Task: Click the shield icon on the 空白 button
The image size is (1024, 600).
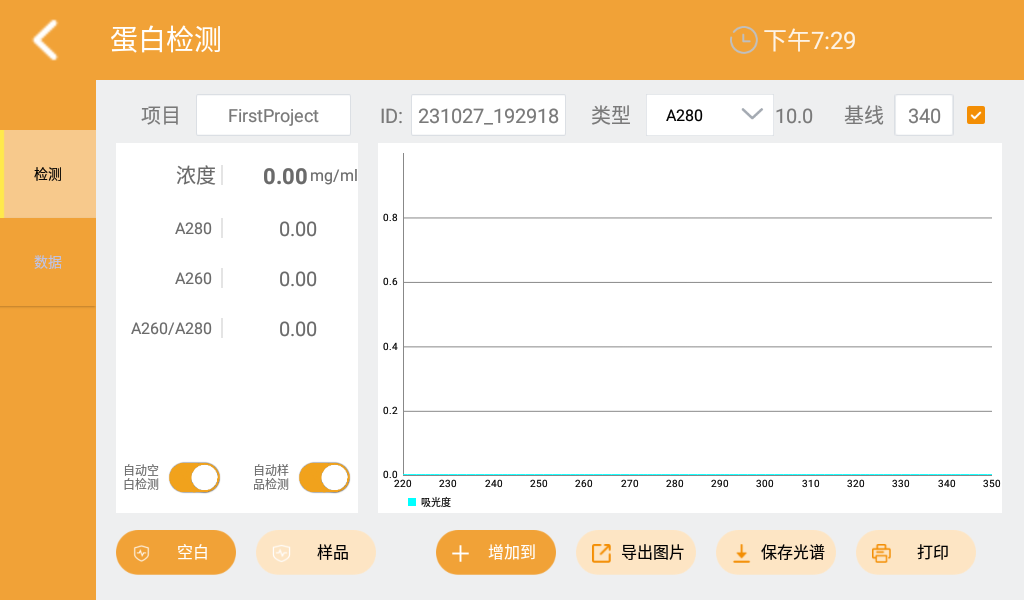Action: [x=141, y=552]
